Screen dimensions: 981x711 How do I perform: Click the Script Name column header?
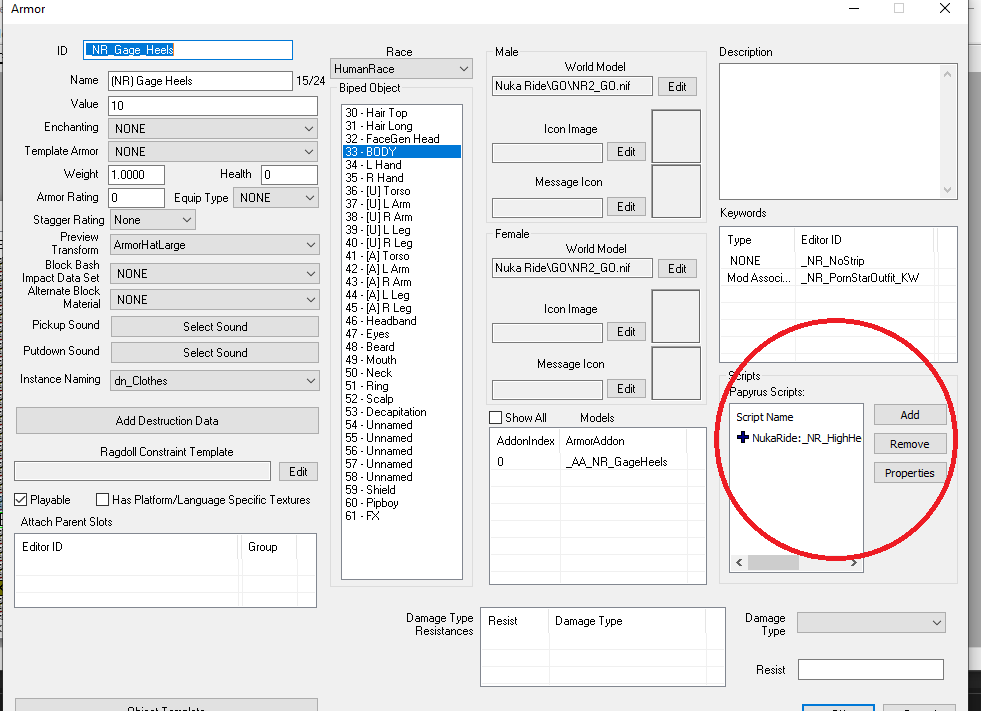(x=797, y=417)
